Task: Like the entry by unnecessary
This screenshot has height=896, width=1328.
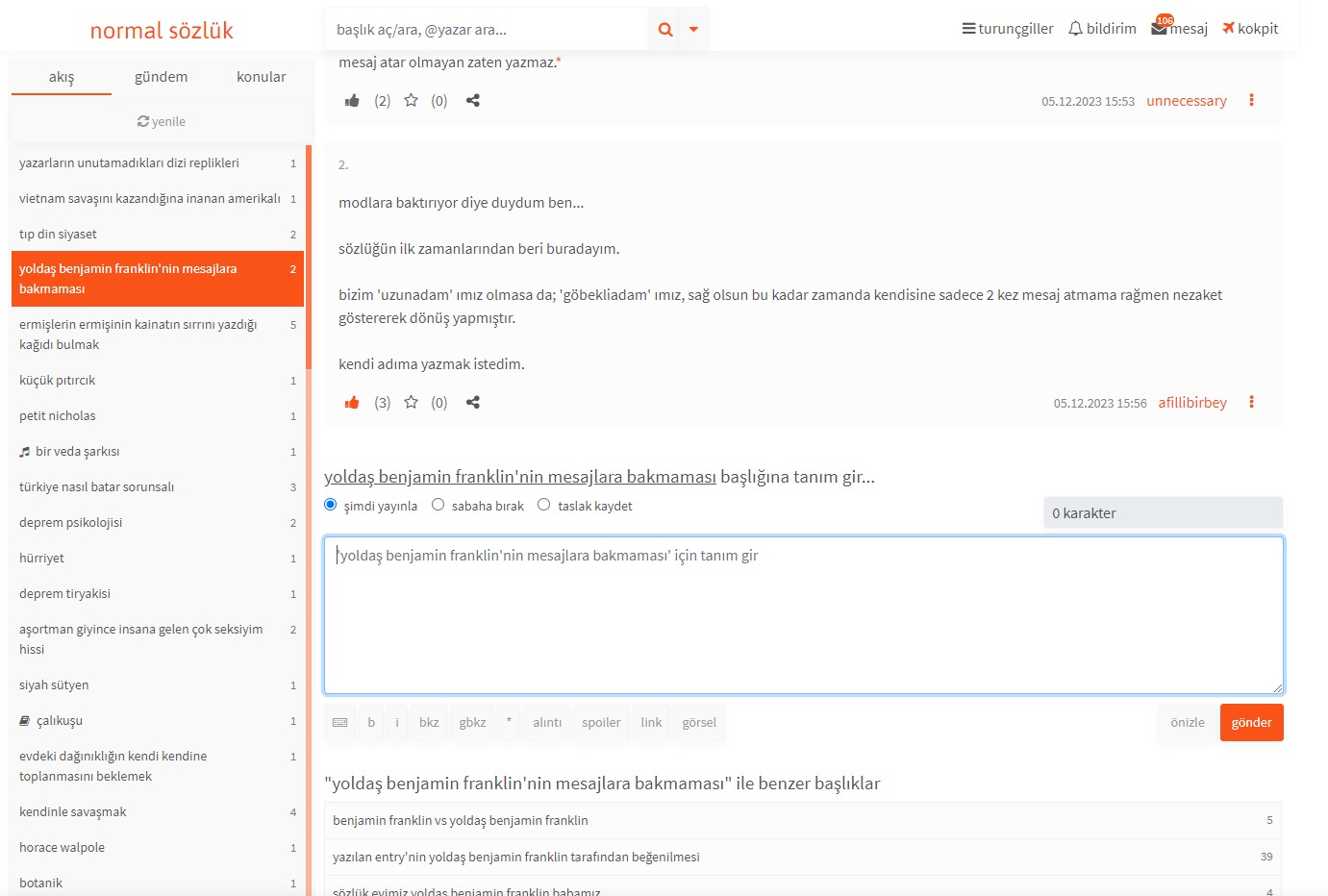Action: coord(352,101)
